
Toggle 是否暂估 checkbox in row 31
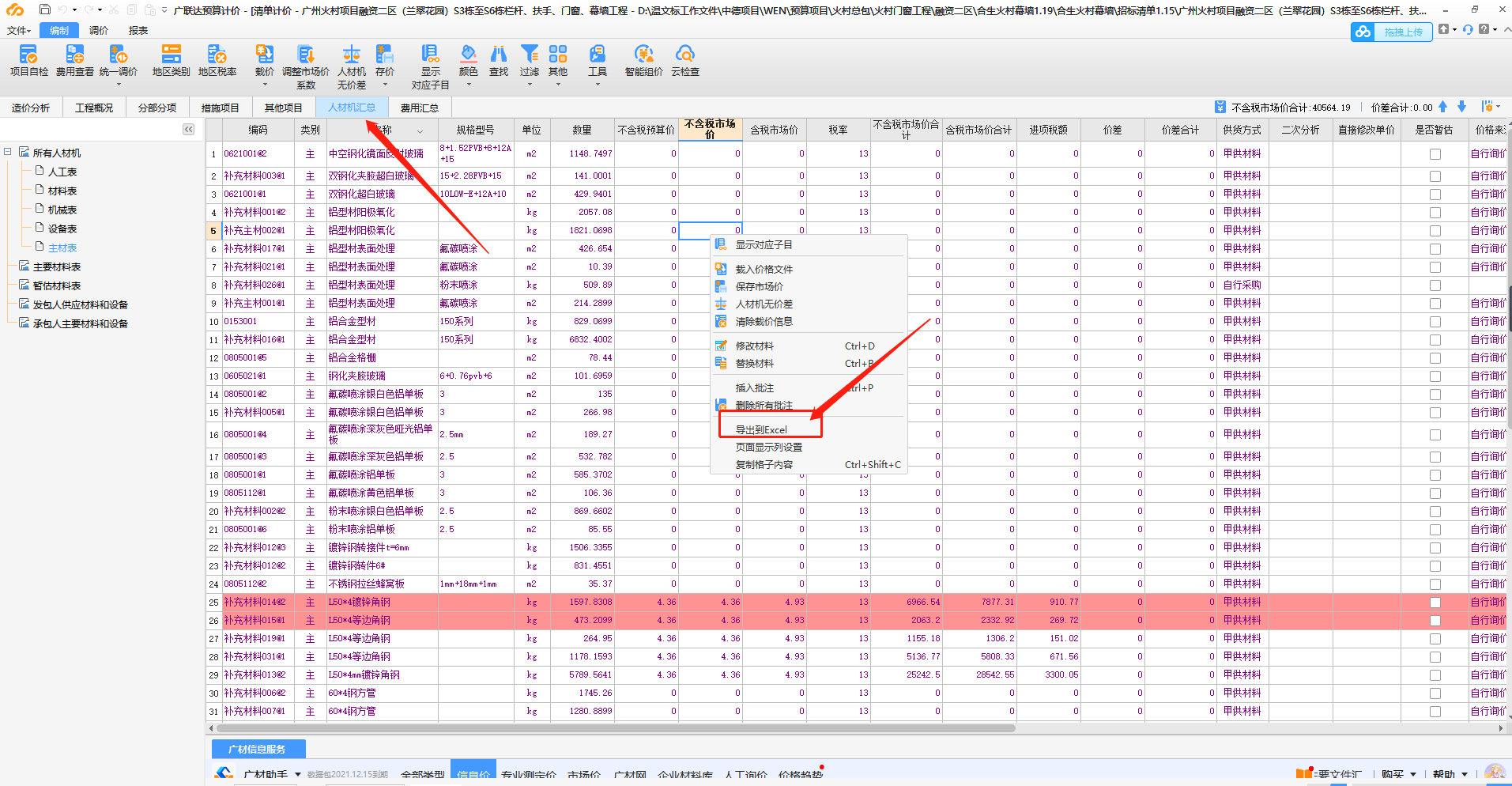1435,712
